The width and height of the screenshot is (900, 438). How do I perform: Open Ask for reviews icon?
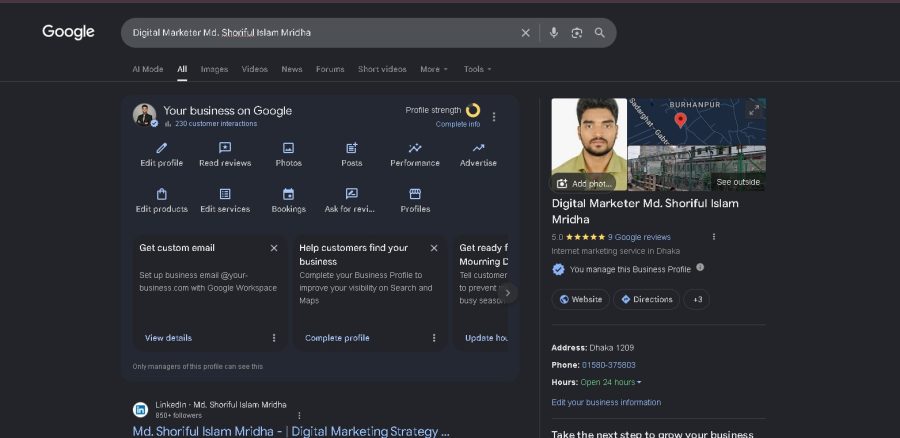tap(352, 194)
